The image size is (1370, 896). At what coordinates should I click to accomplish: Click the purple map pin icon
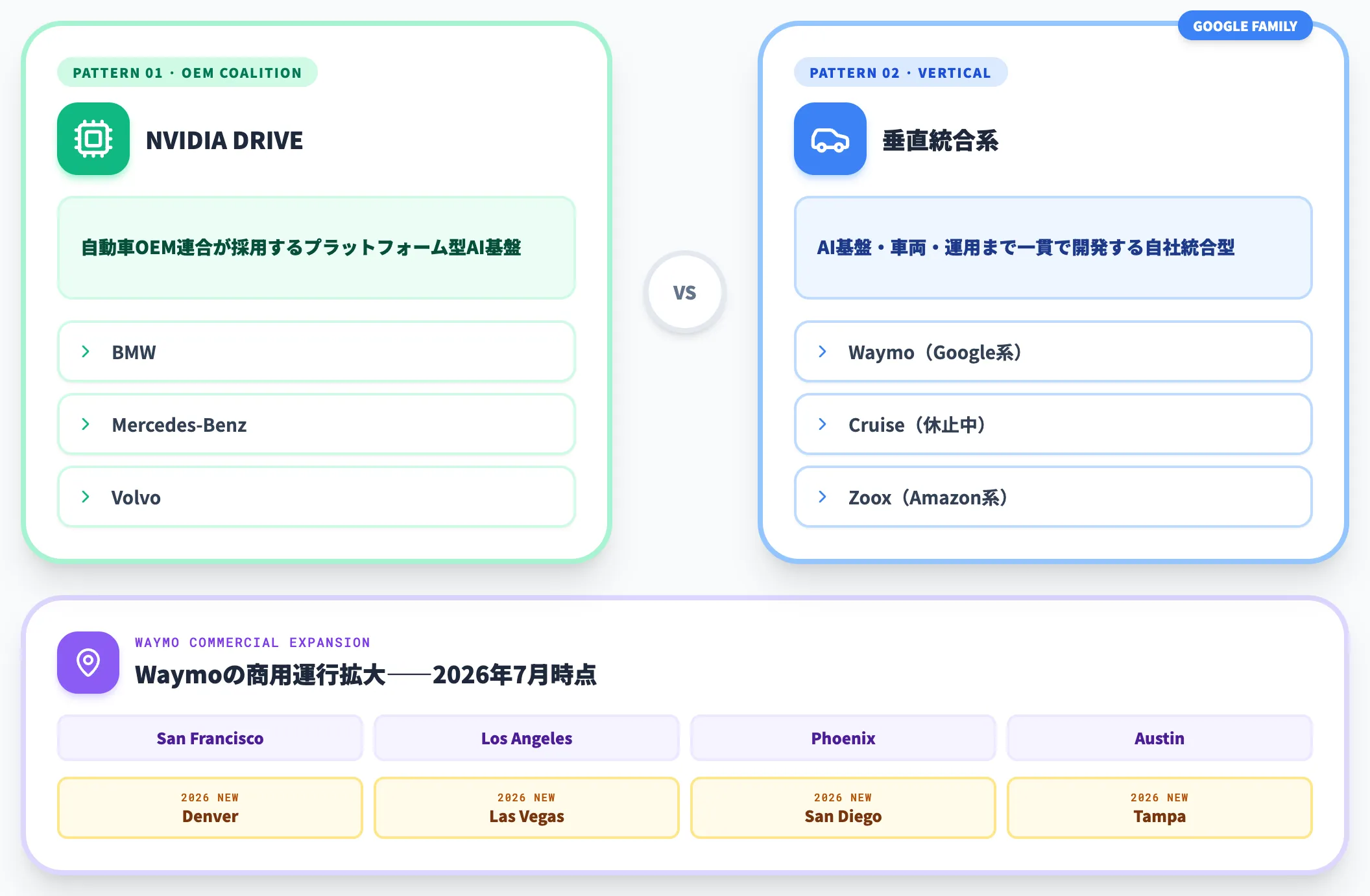[x=88, y=663]
